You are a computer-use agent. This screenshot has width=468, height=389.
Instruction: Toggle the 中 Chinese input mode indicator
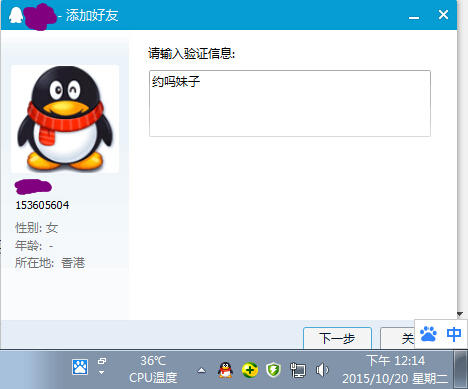(454, 334)
